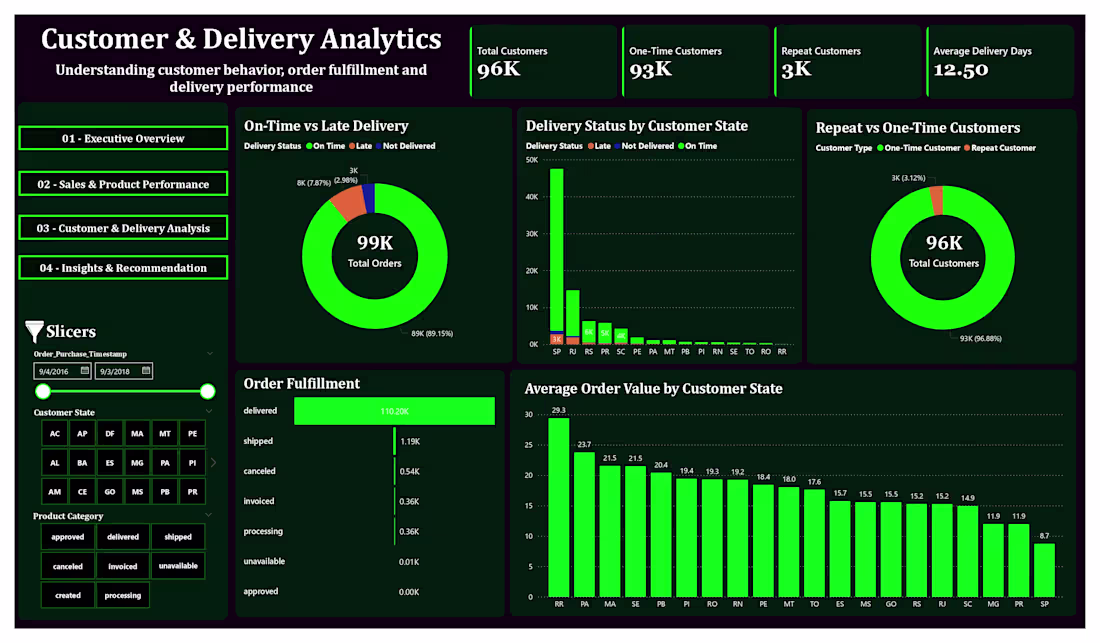Toggle the AL state slicer tile

(x=55, y=463)
